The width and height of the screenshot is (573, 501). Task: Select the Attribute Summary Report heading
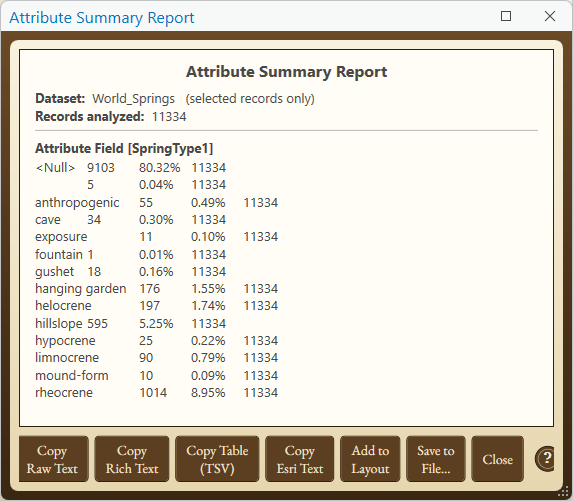286,72
